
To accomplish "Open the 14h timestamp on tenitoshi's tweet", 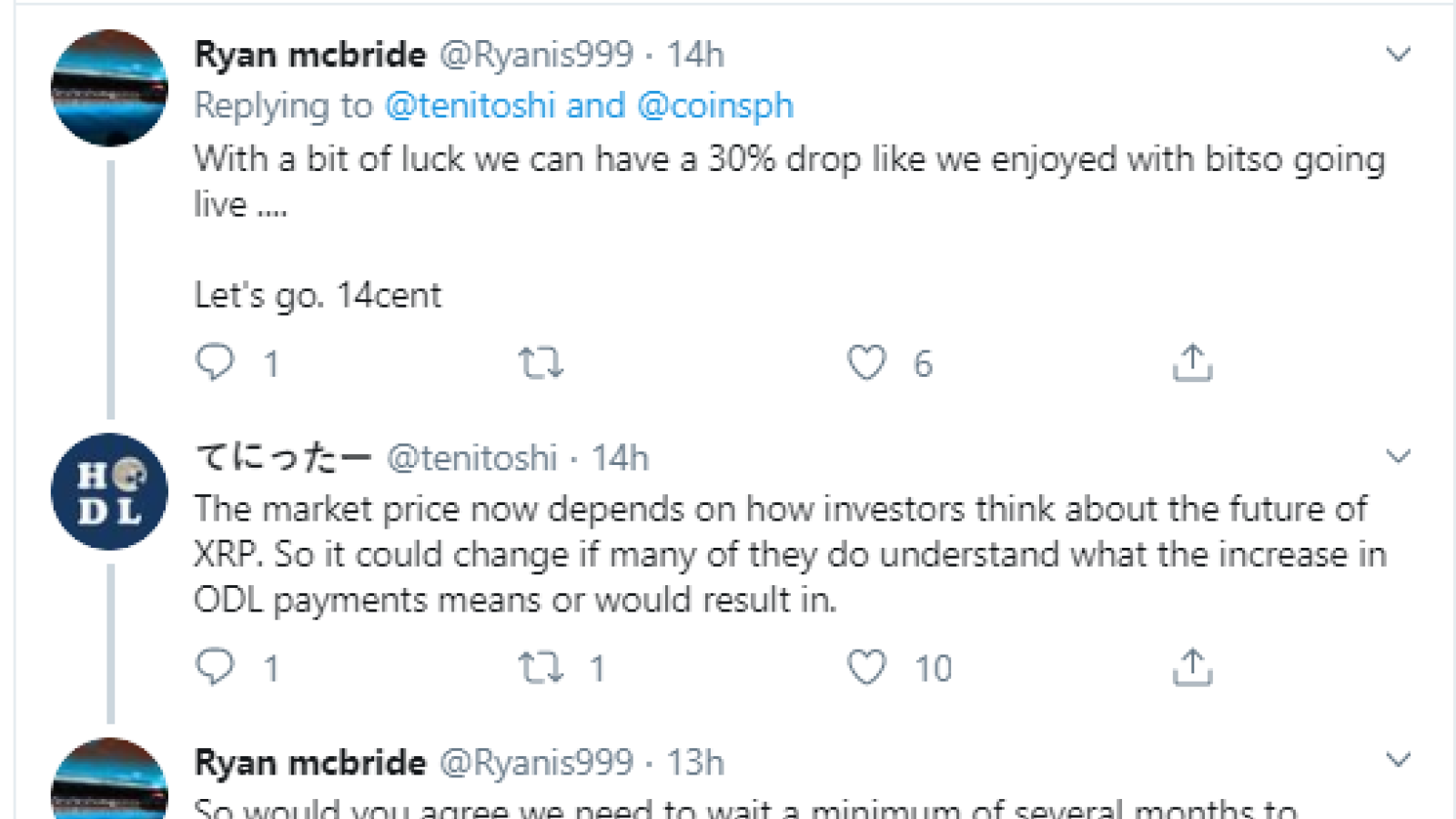I will [x=621, y=458].
